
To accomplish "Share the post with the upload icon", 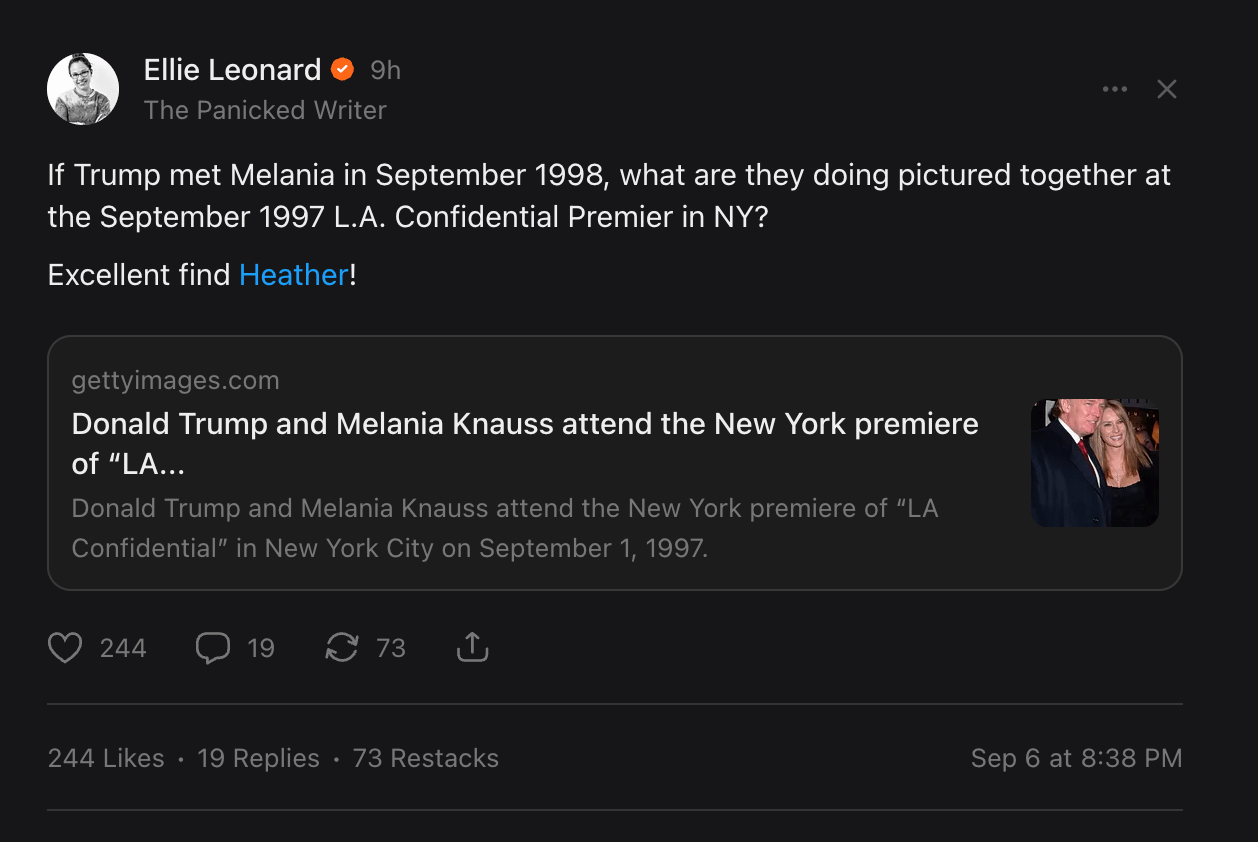I will (x=472, y=648).
